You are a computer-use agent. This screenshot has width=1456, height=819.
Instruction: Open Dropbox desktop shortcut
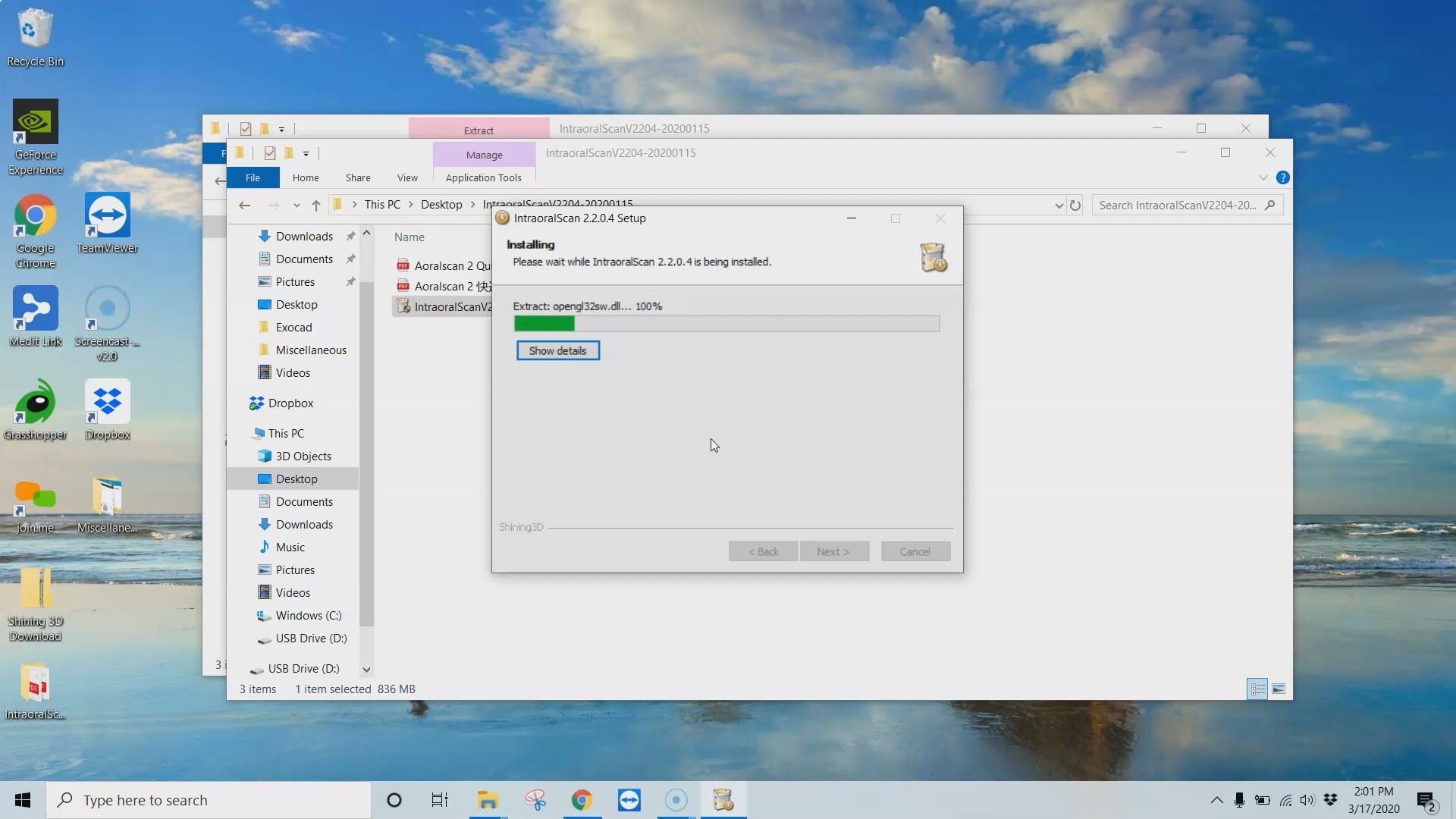(107, 410)
